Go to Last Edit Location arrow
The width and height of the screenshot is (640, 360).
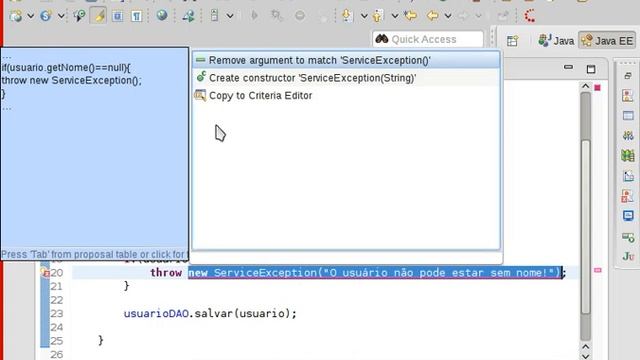tap(411, 16)
